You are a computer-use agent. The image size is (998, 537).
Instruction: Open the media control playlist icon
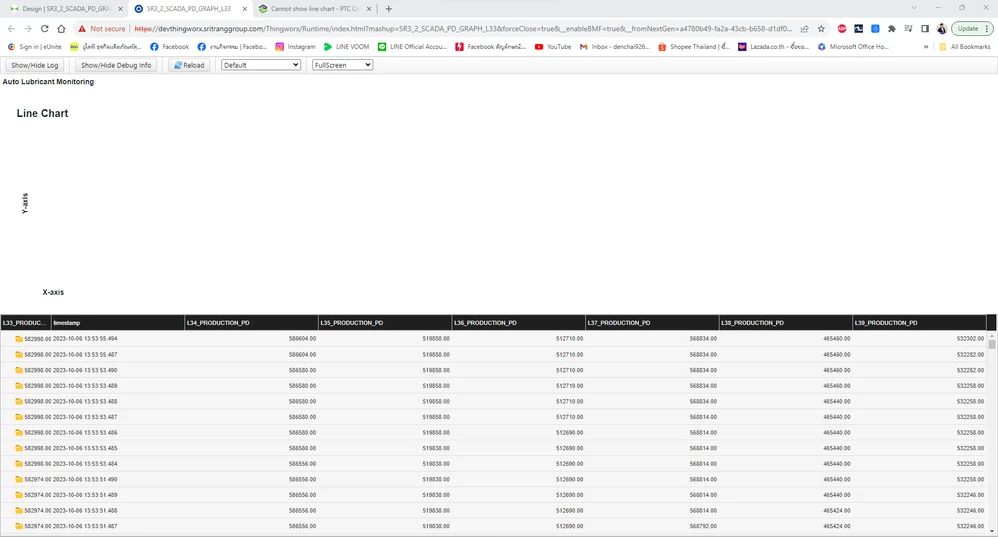tap(908, 29)
